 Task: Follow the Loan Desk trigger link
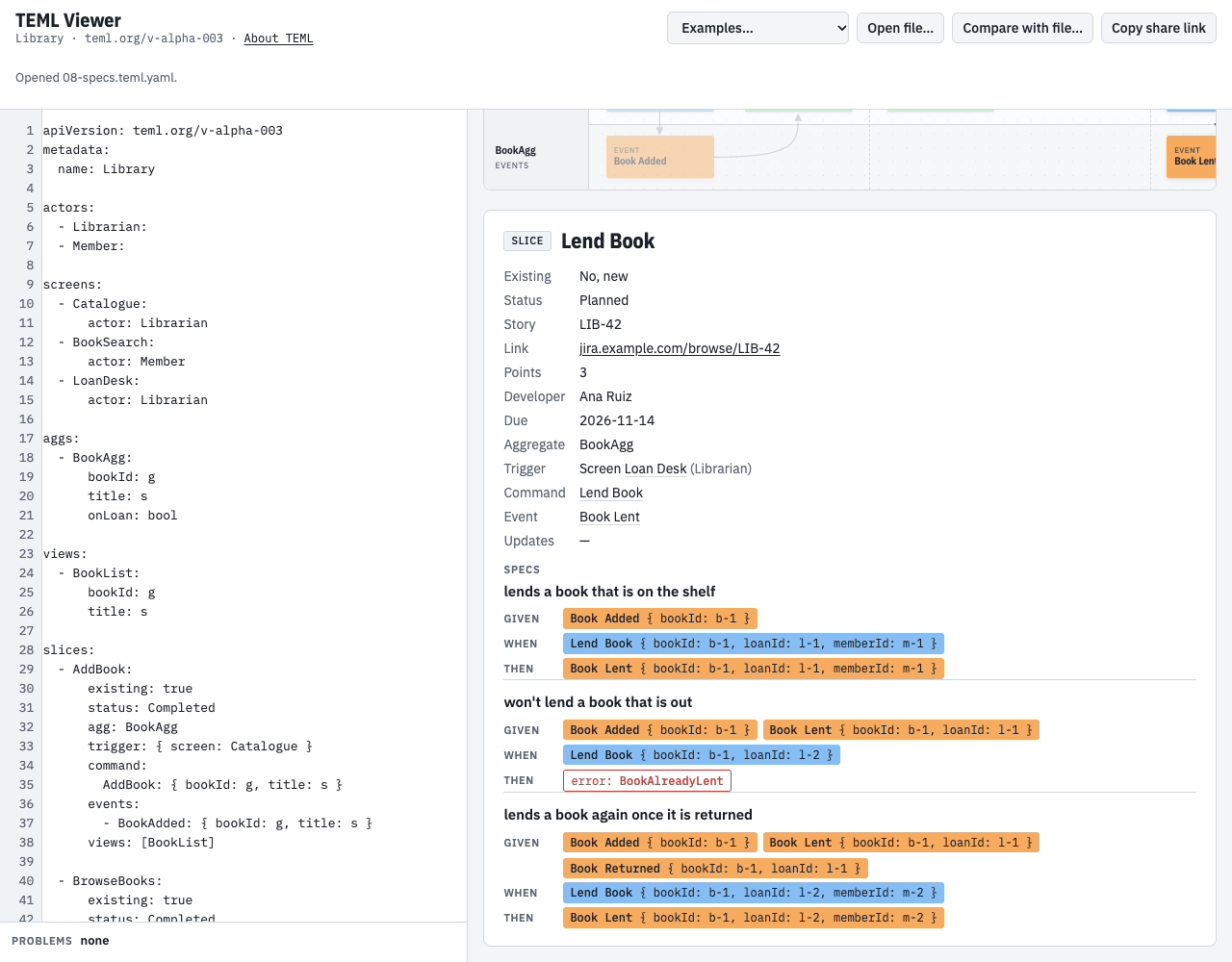(655, 468)
